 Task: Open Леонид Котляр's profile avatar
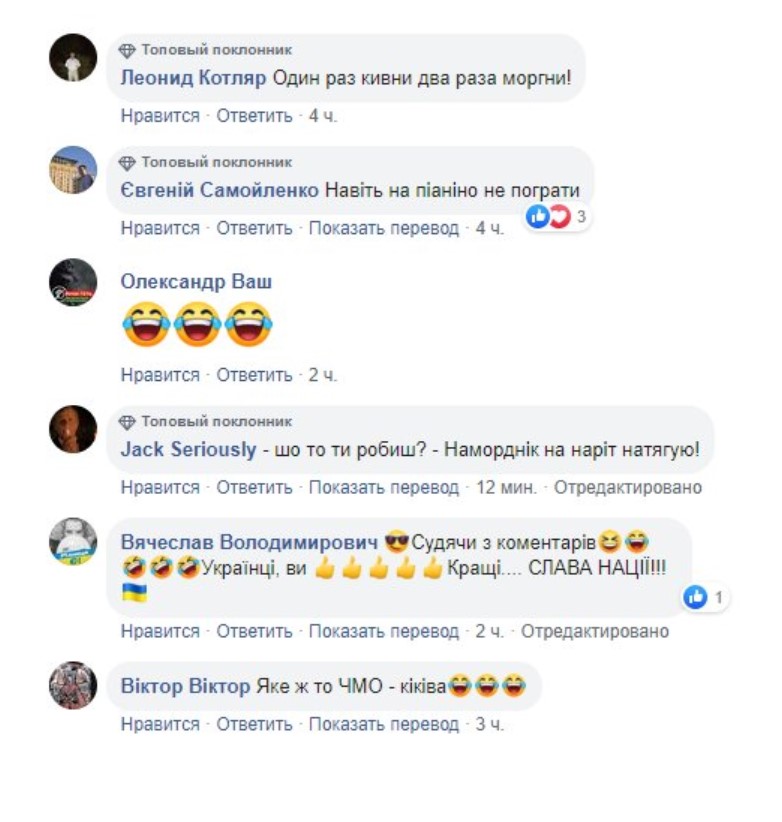pos(73,58)
